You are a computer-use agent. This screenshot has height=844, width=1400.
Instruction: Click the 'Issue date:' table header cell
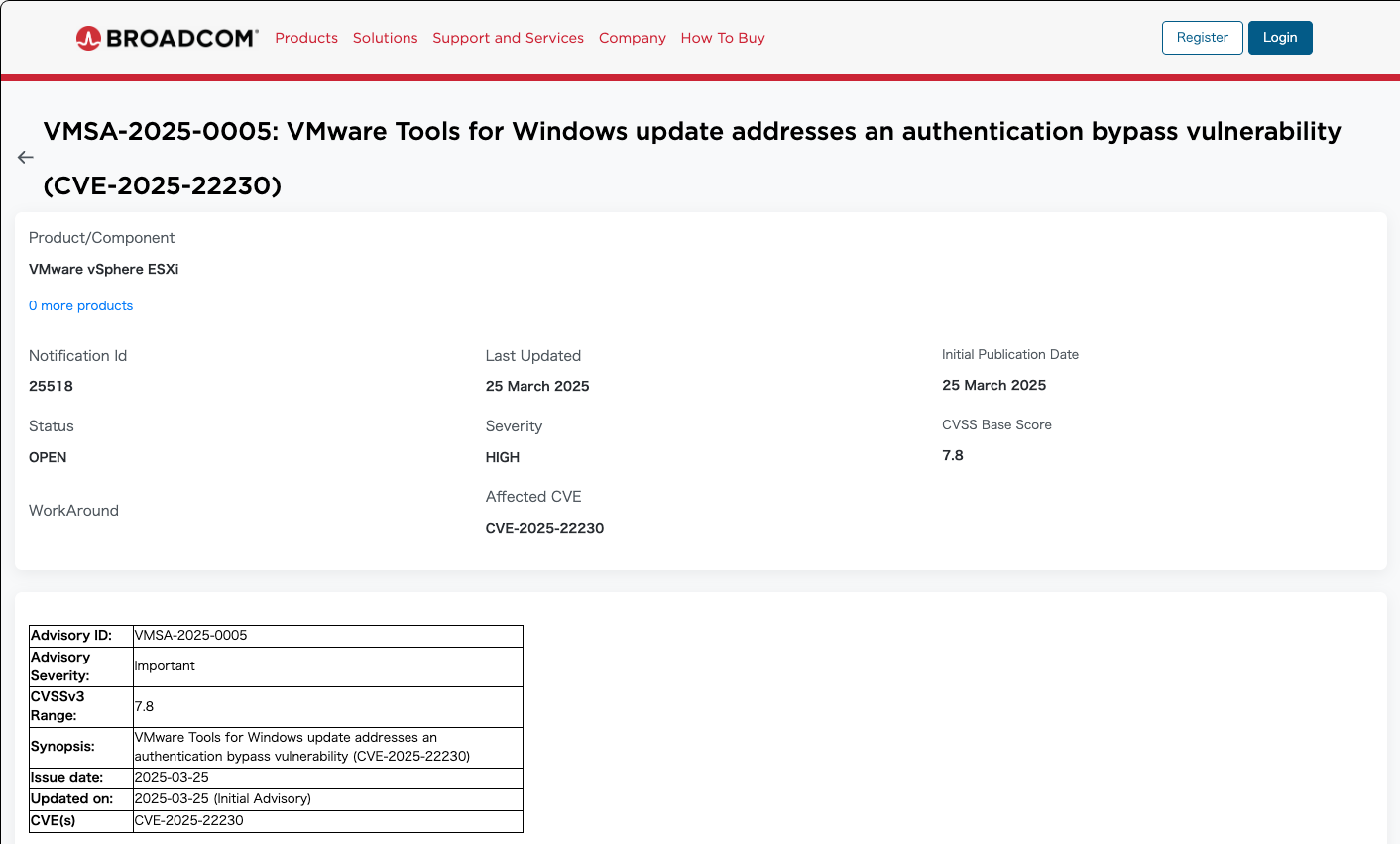81,778
